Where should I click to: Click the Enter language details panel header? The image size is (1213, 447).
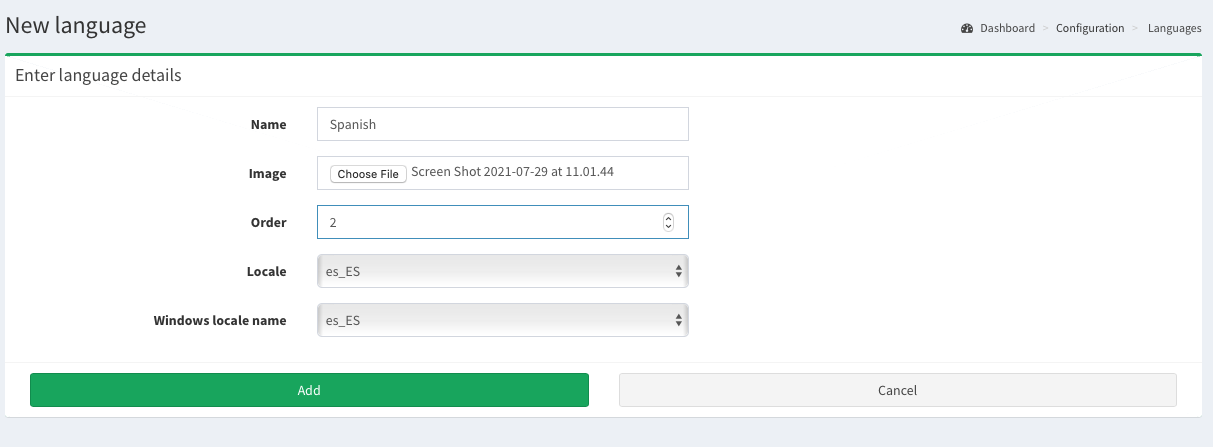pyautogui.click(x=98, y=75)
